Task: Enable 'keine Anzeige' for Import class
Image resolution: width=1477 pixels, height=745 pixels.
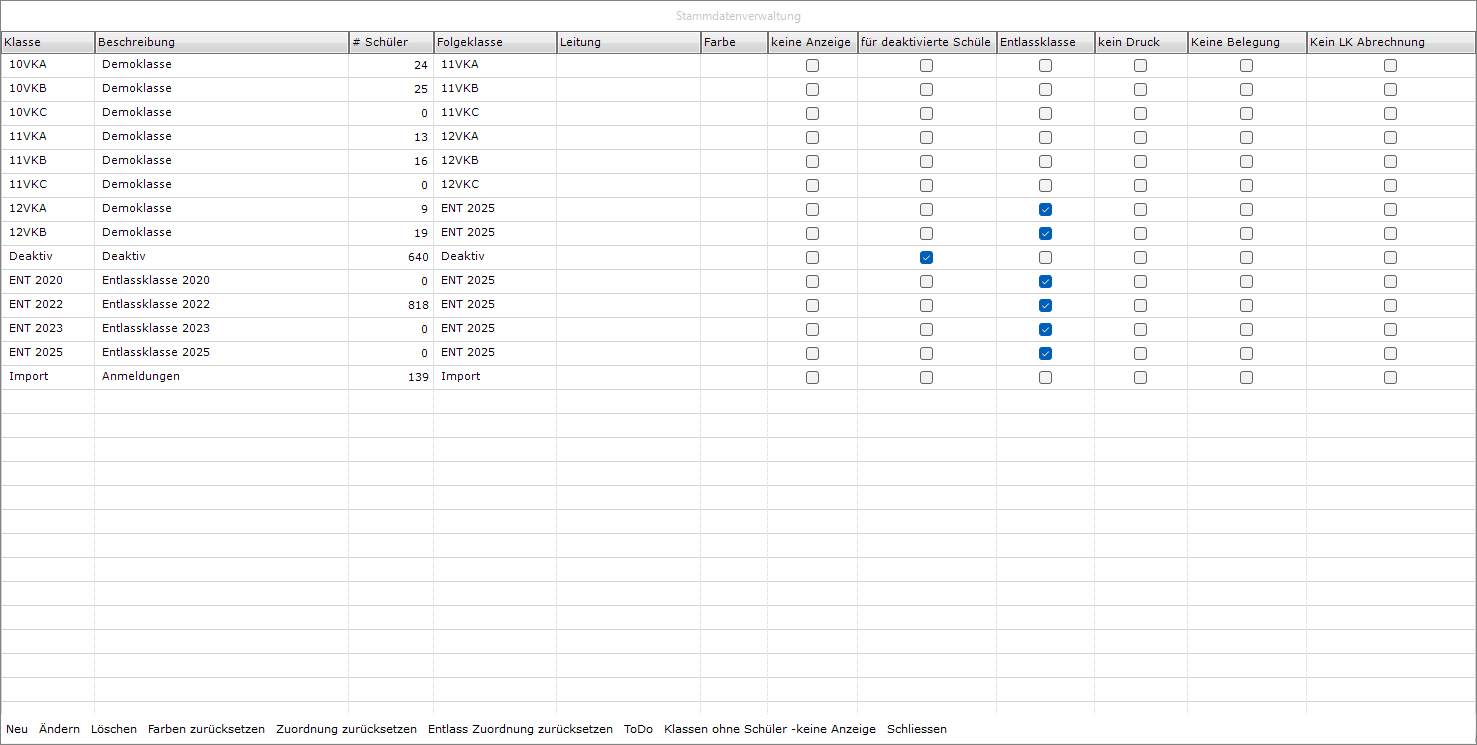Action: coord(812,377)
